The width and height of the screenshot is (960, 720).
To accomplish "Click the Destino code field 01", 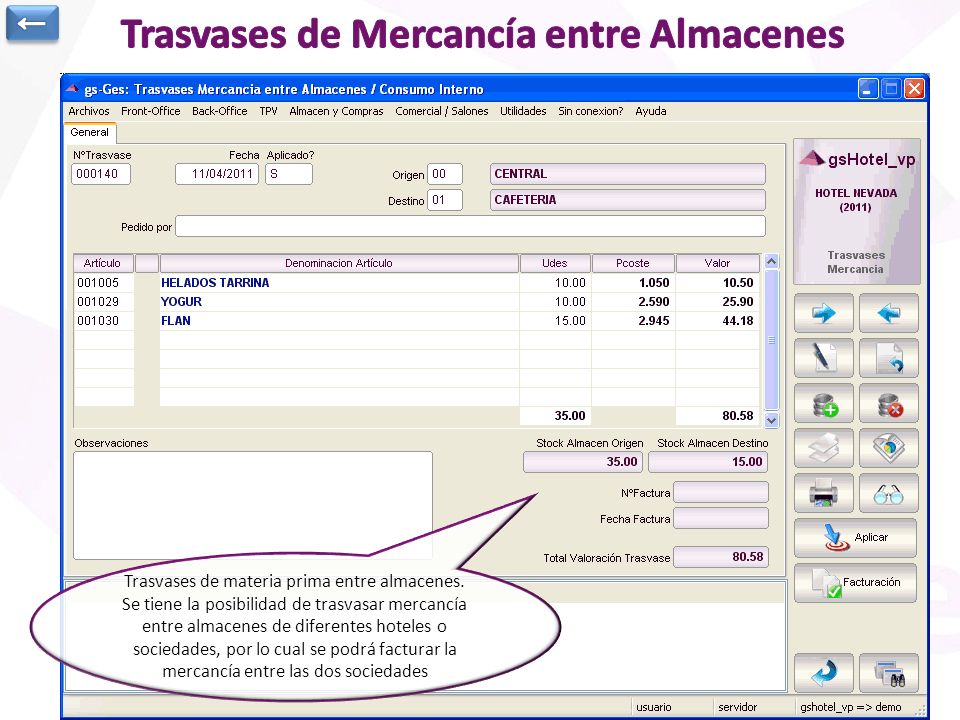I will (x=444, y=200).
